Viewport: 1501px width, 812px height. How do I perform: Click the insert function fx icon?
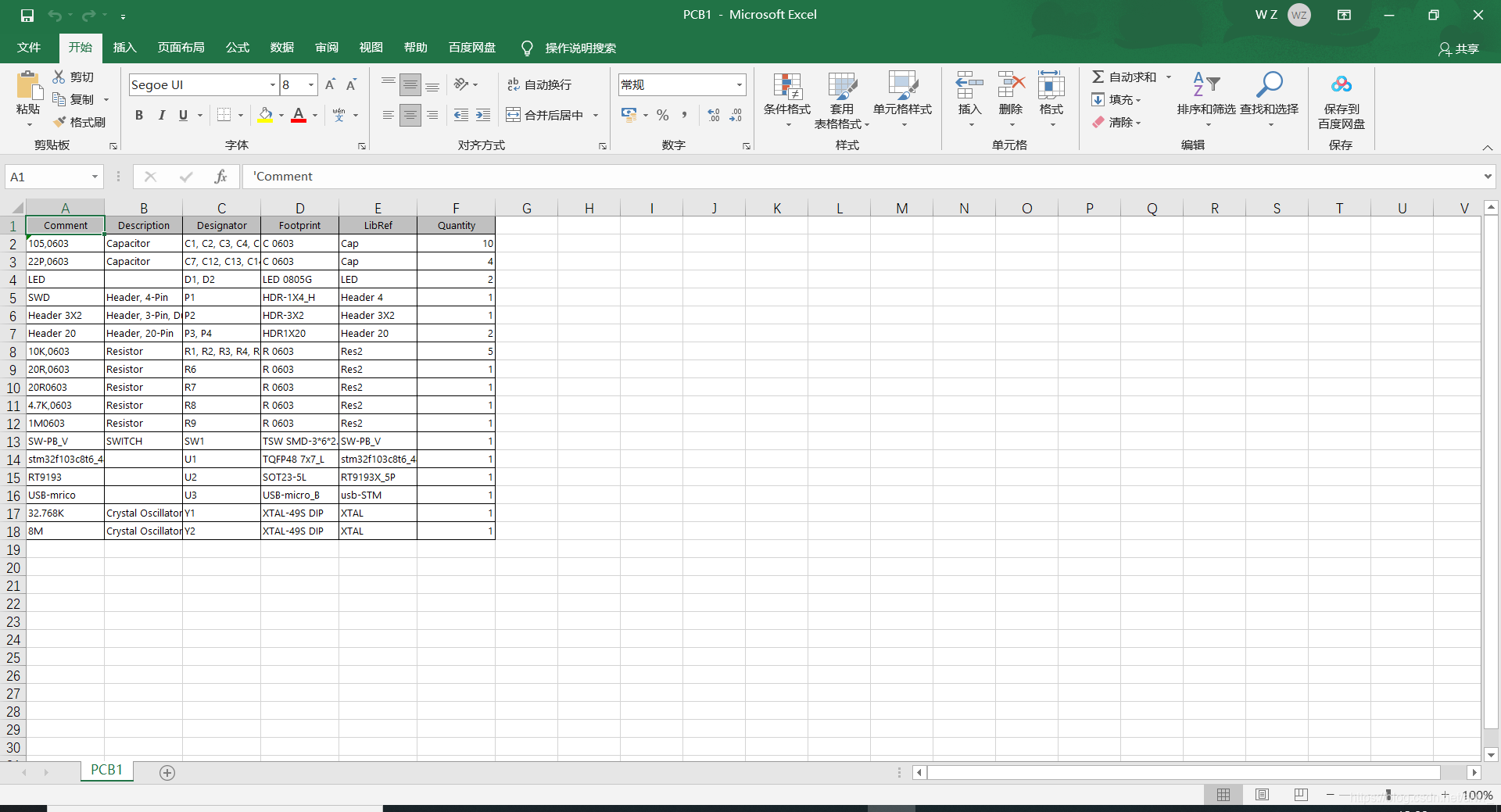(x=220, y=177)
